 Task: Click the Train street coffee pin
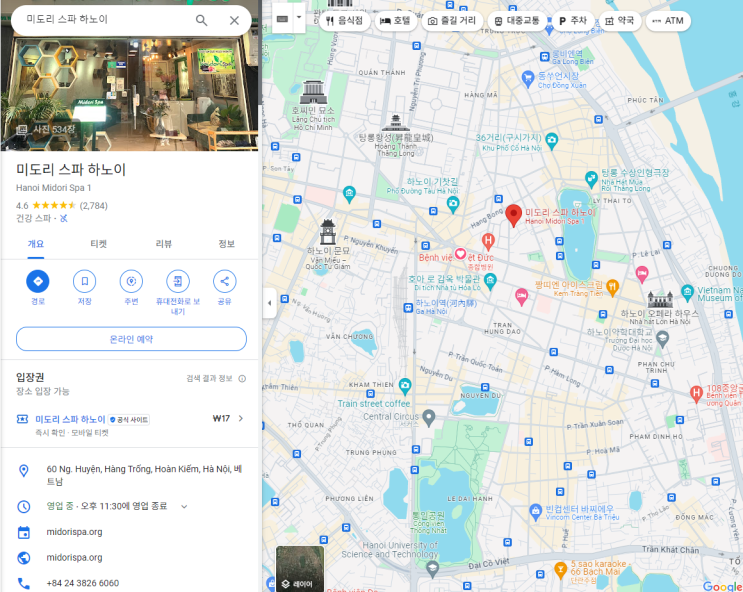(x=405, y=386)
